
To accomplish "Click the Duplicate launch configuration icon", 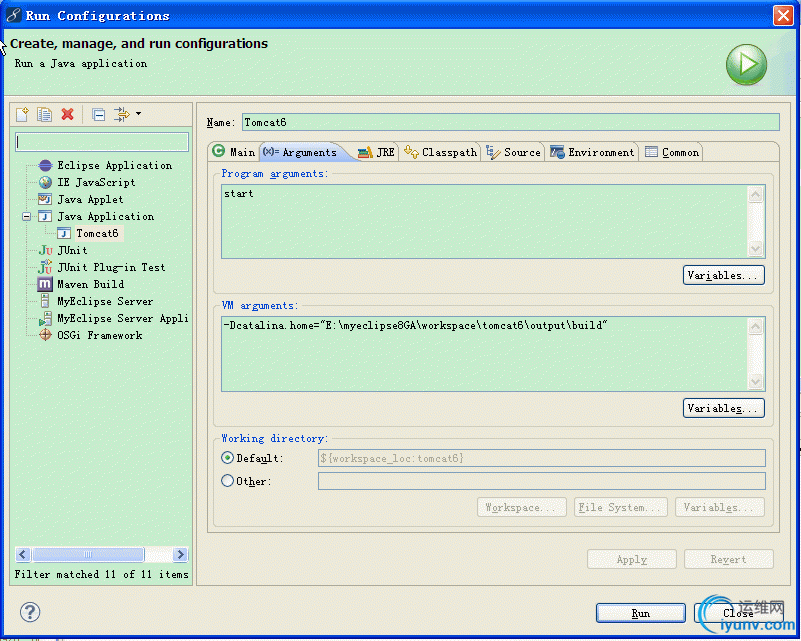I will click(x=44, y=114).
